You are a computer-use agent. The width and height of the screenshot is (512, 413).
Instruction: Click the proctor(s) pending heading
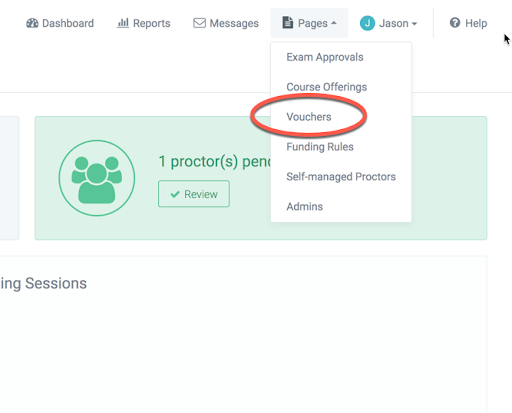point(215,162)
